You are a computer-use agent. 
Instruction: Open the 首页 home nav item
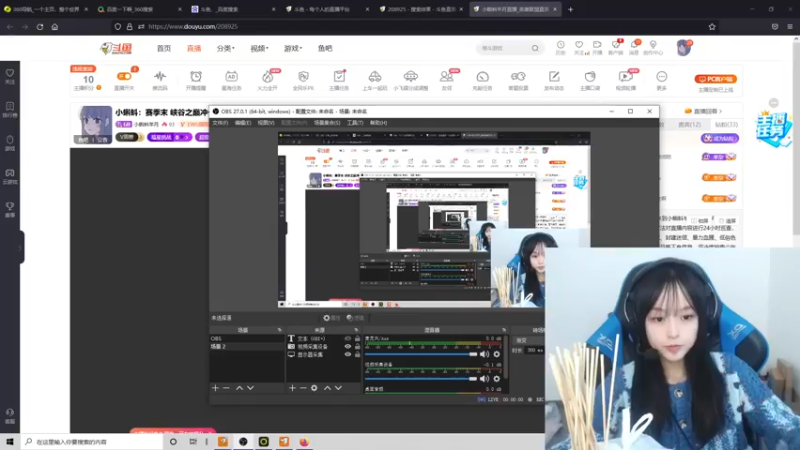click(x=164, y=48)
